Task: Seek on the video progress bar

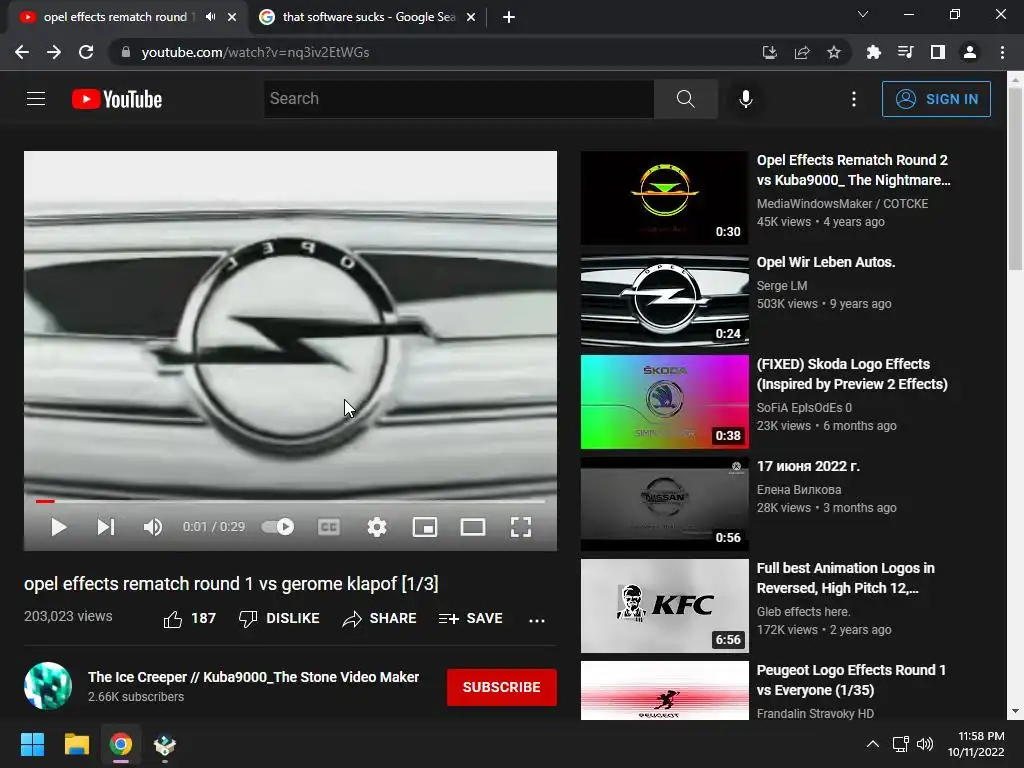Action: point(290,502)
